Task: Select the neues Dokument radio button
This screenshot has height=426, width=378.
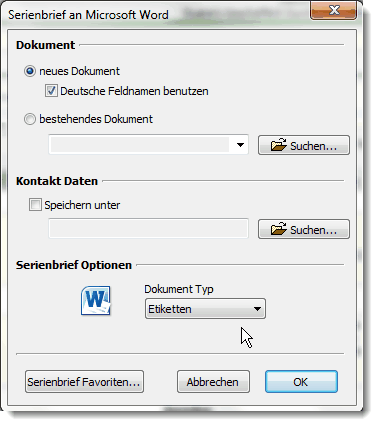Action: pyautogui.click(x=30, y=71)
